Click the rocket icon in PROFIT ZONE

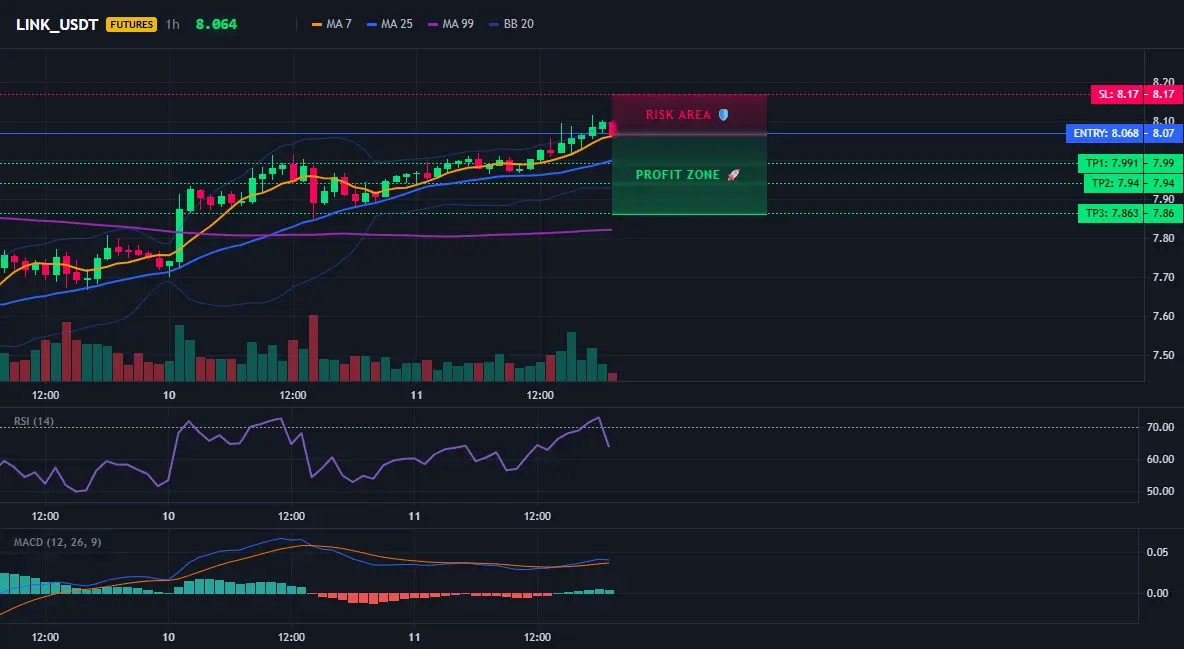[733, 175]
